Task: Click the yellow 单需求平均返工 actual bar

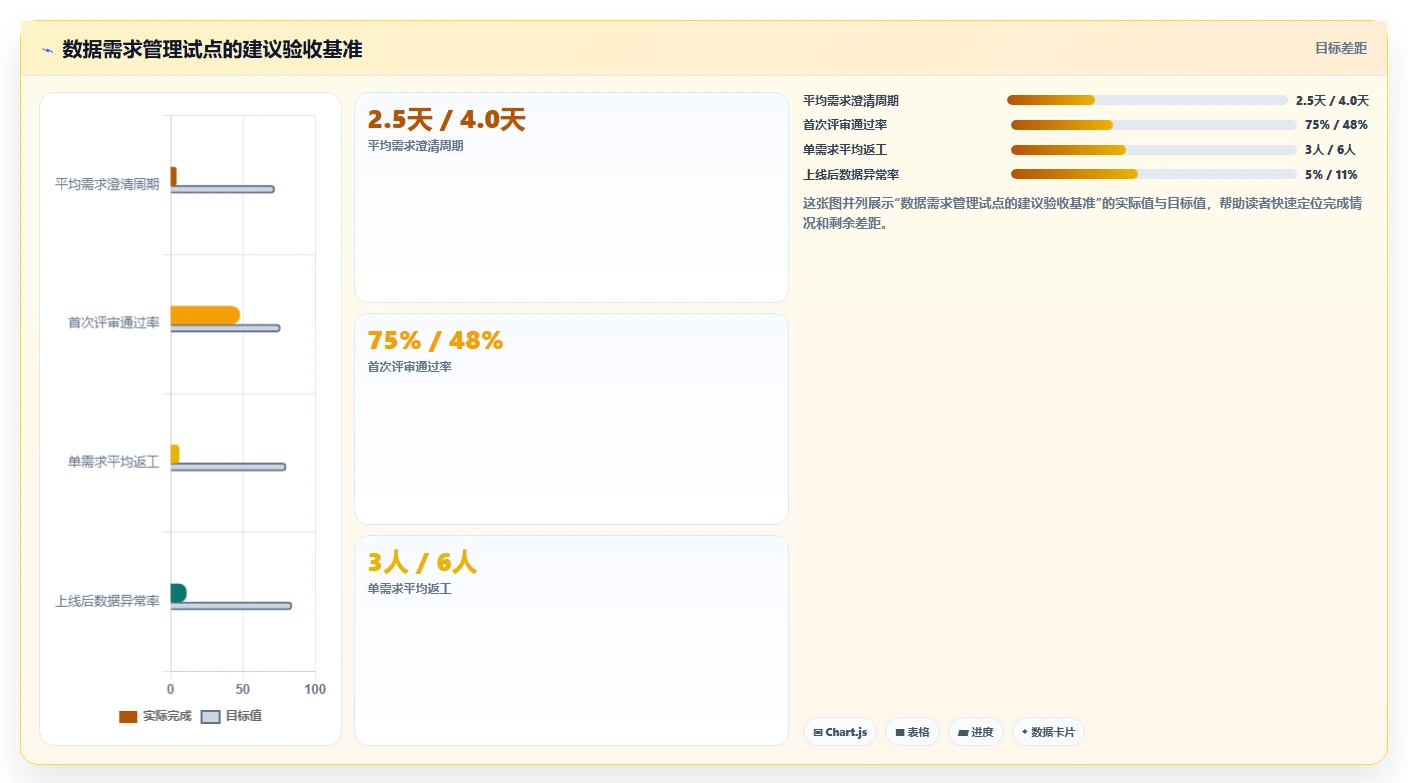Action: 175,454
